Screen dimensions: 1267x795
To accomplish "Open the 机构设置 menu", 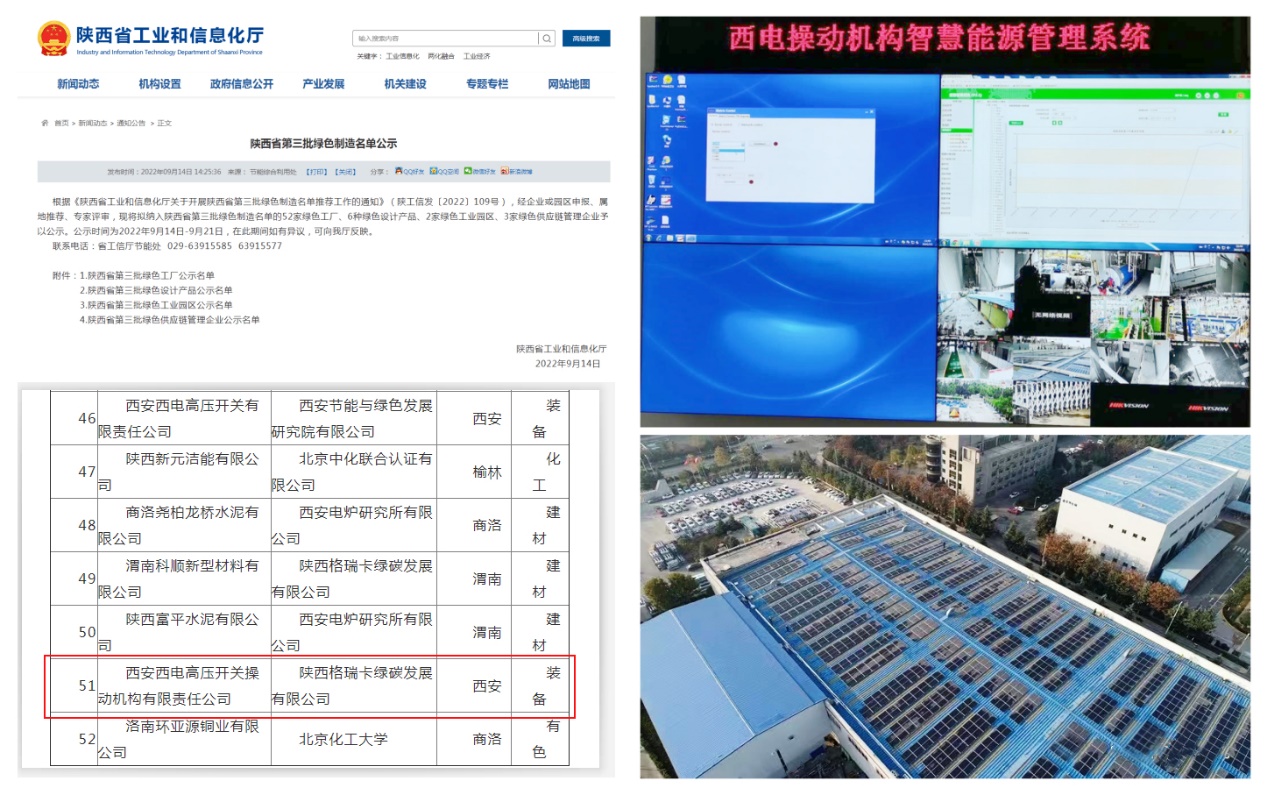I will [x=160, y=84].
